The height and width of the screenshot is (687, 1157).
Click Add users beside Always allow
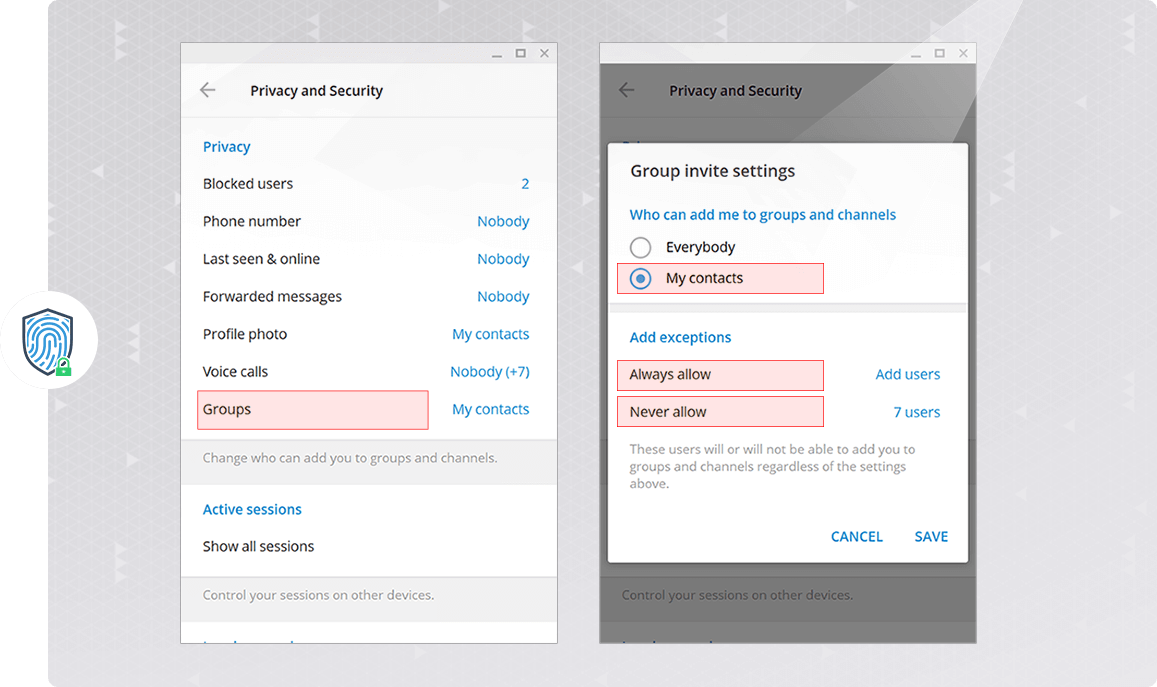[907, 374]
